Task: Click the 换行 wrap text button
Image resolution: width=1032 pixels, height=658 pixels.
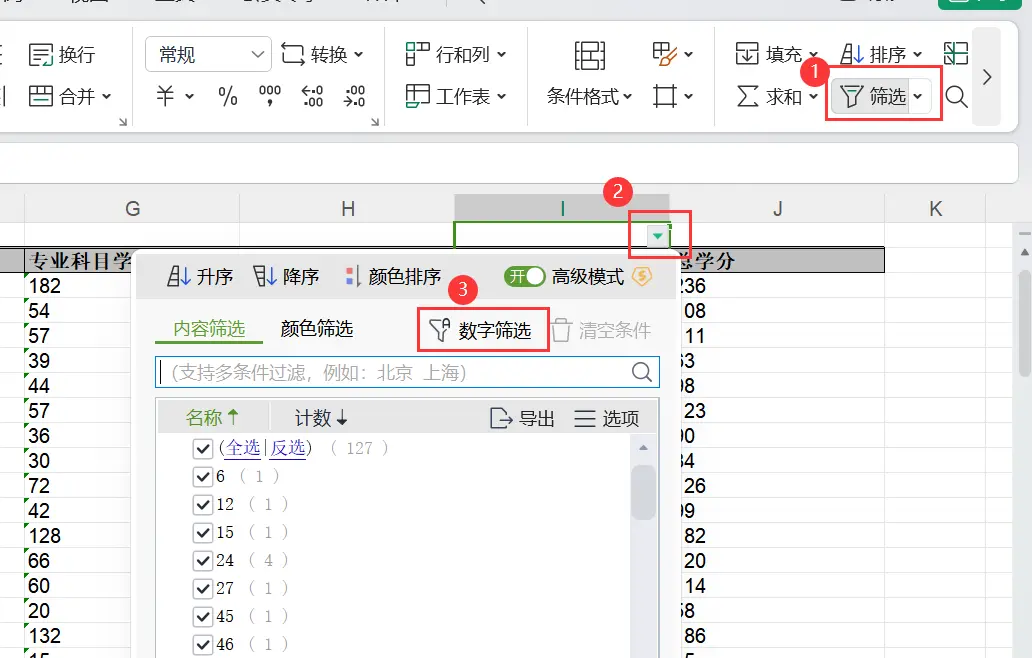Action: coord(63,55)
